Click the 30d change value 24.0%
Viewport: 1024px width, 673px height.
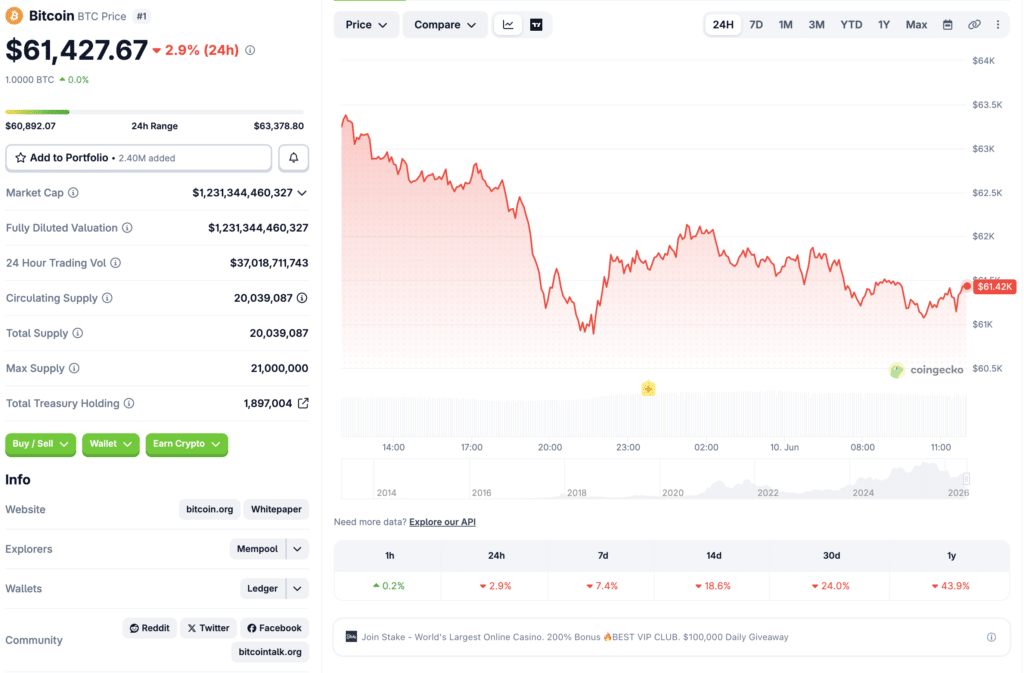pos(831,586)
